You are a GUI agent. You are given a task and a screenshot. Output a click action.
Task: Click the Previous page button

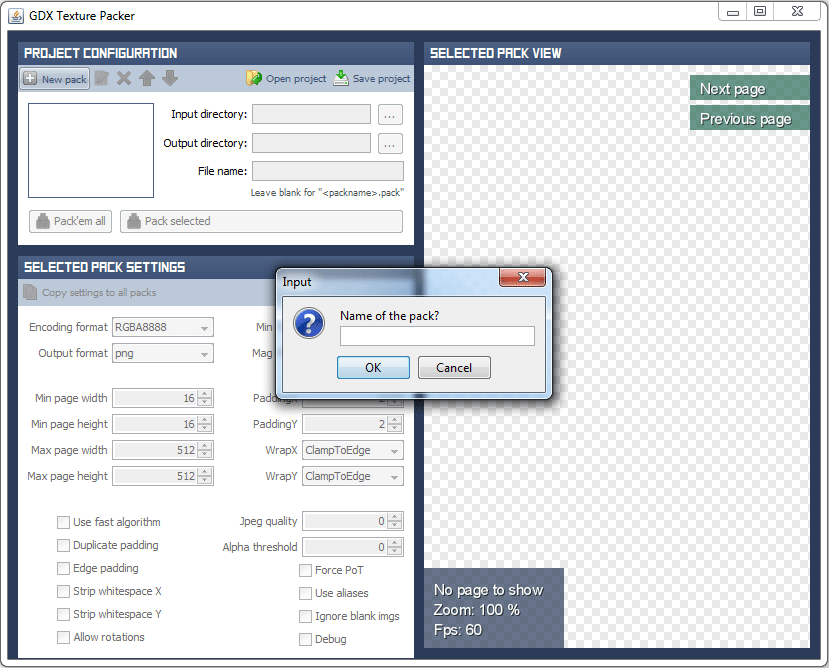(x=749, y=118)
